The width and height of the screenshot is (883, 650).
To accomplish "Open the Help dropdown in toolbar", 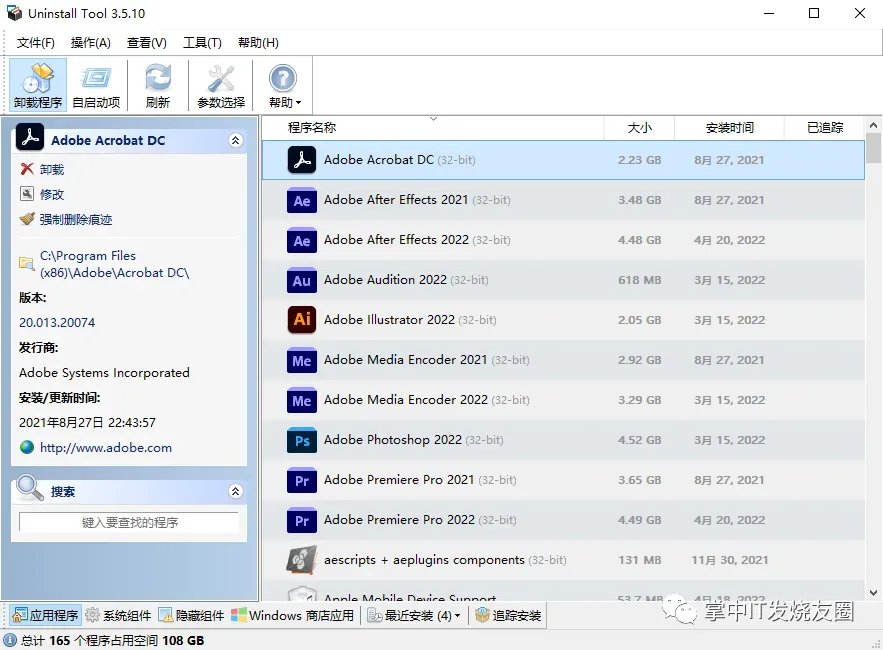I will click(283, 85).
